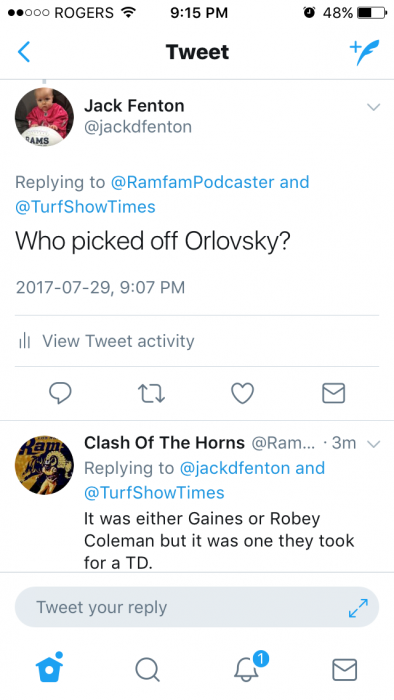Expand the reply composer with arrows icon
The image size is (394, 700).
tap(358, 608)
